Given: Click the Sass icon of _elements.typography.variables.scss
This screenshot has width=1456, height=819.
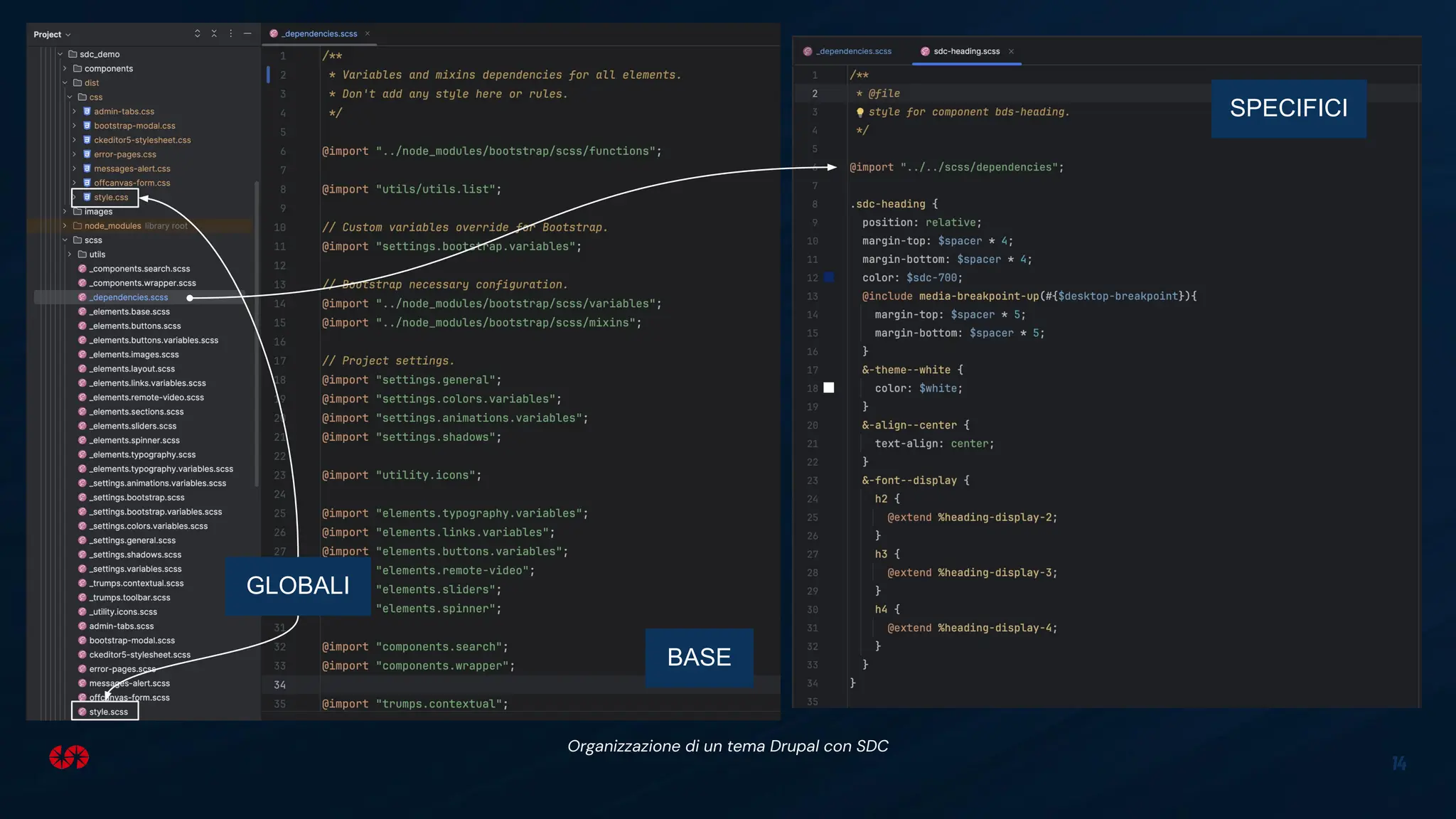Looking at the screenshot, I should pyautogui.click(x=82, y=469).
